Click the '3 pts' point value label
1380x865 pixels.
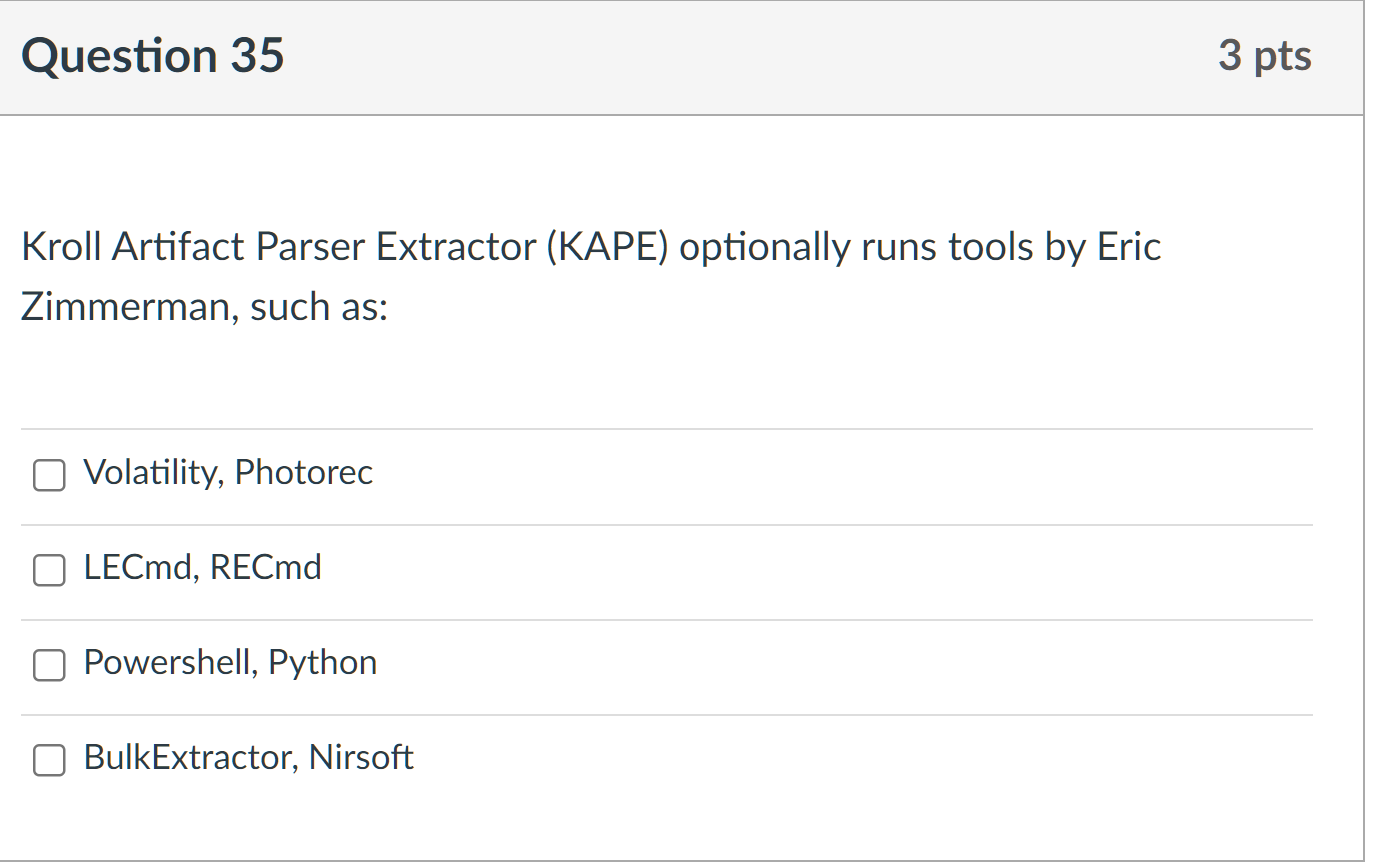click(1265, 55)
